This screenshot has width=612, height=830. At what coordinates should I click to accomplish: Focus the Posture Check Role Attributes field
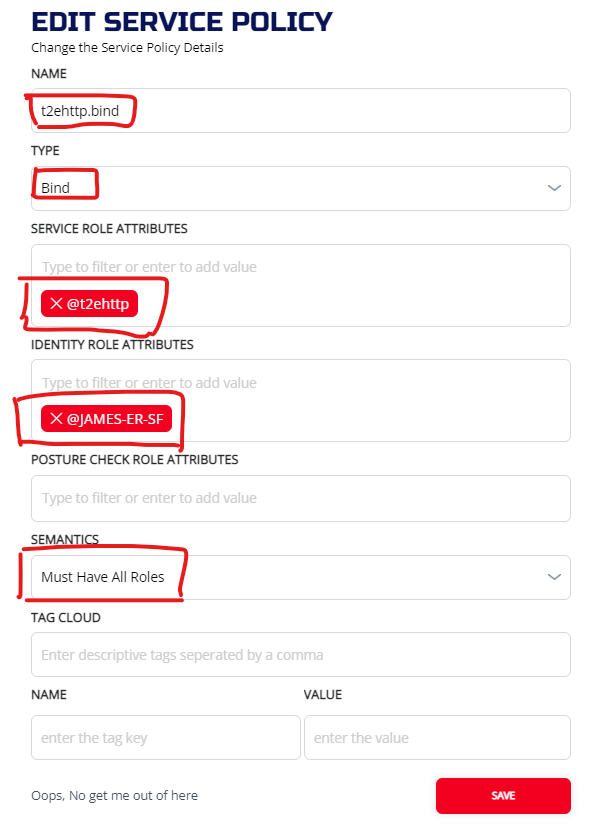tap(300, 498)
